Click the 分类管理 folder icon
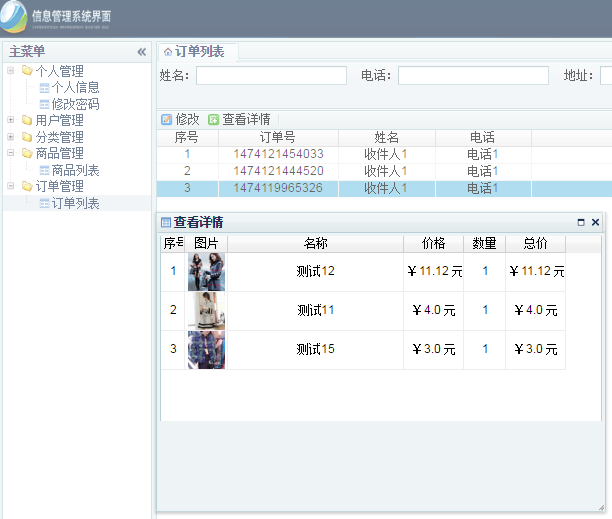This screenshot has width=612, height=519. [x=27, y=137]
